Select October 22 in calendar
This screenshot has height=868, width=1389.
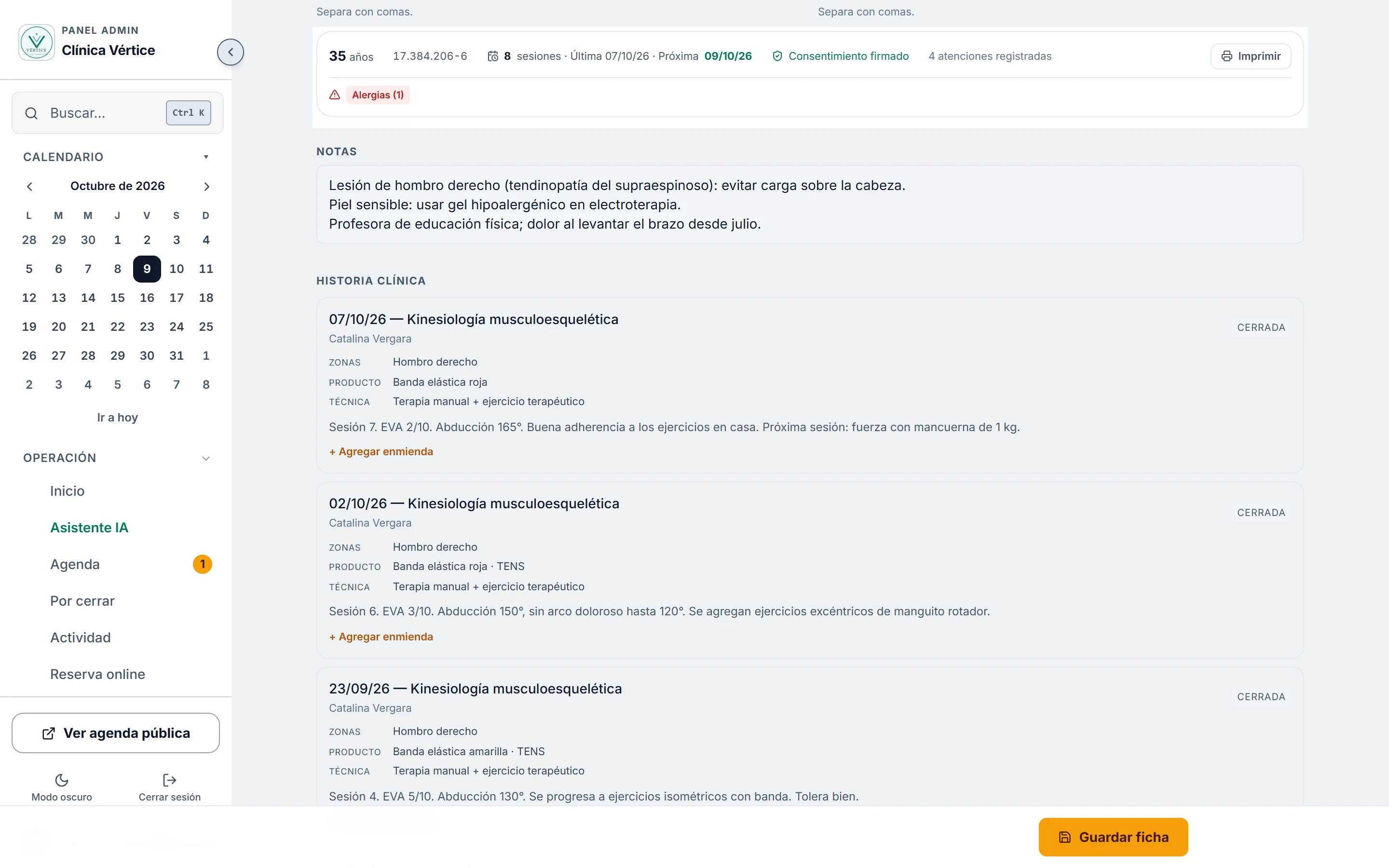(x=118, y=326)
